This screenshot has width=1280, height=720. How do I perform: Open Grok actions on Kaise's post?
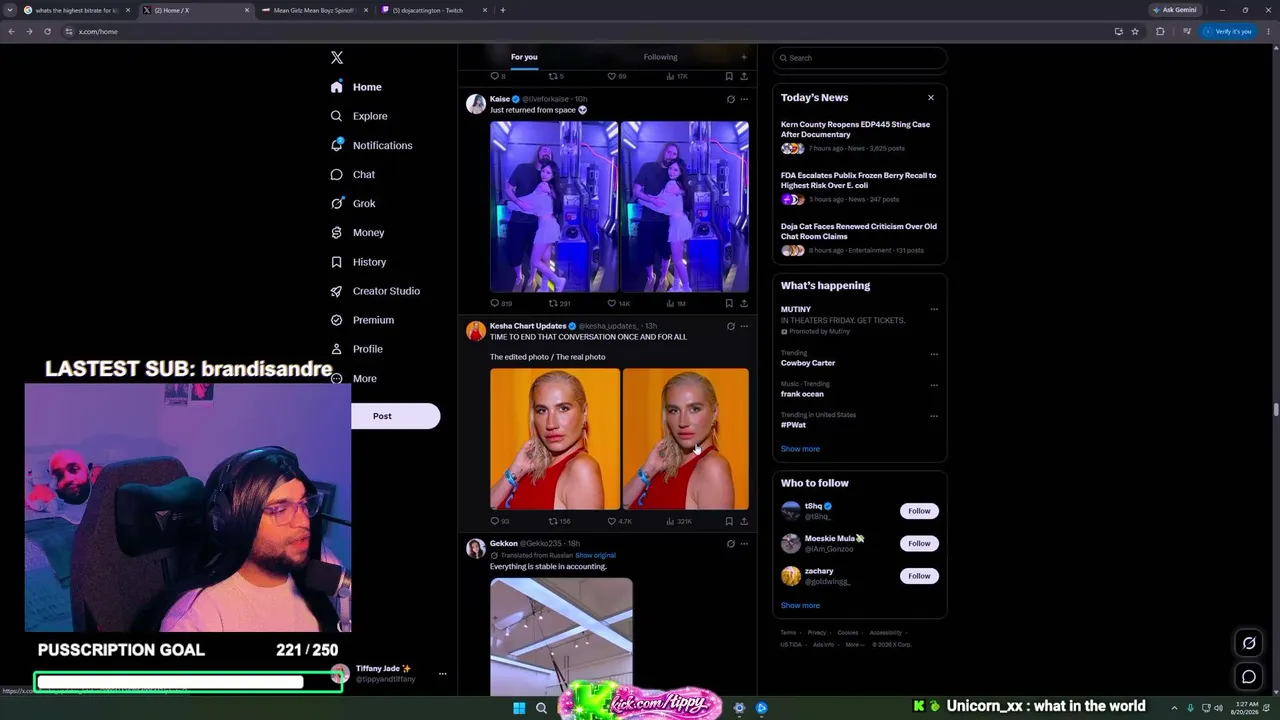click(730, 99)
